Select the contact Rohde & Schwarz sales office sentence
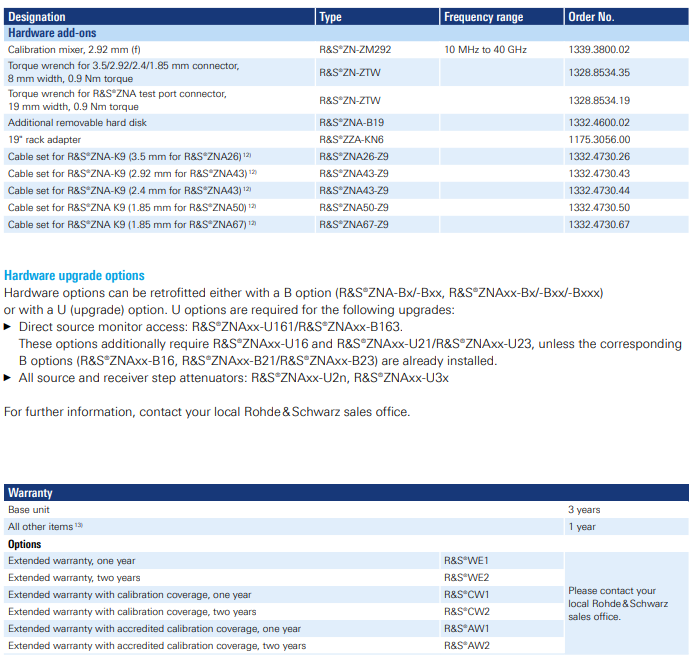Screen dimensions: 693x663 click(x=207, y=412)
